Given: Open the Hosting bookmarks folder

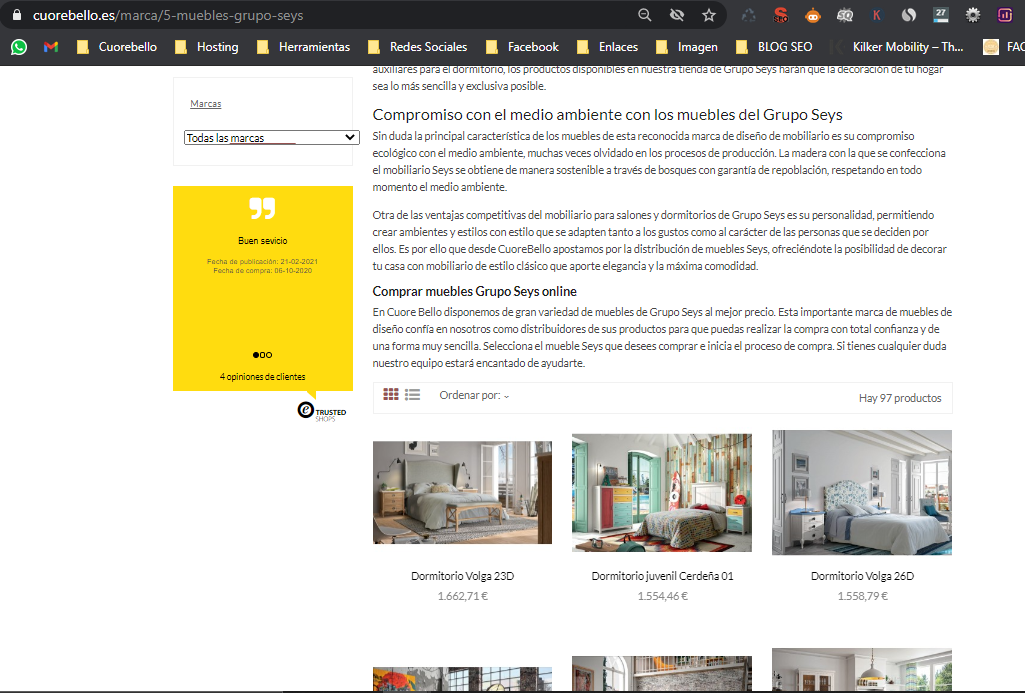Looking at the screenshot, I should 207,47.
